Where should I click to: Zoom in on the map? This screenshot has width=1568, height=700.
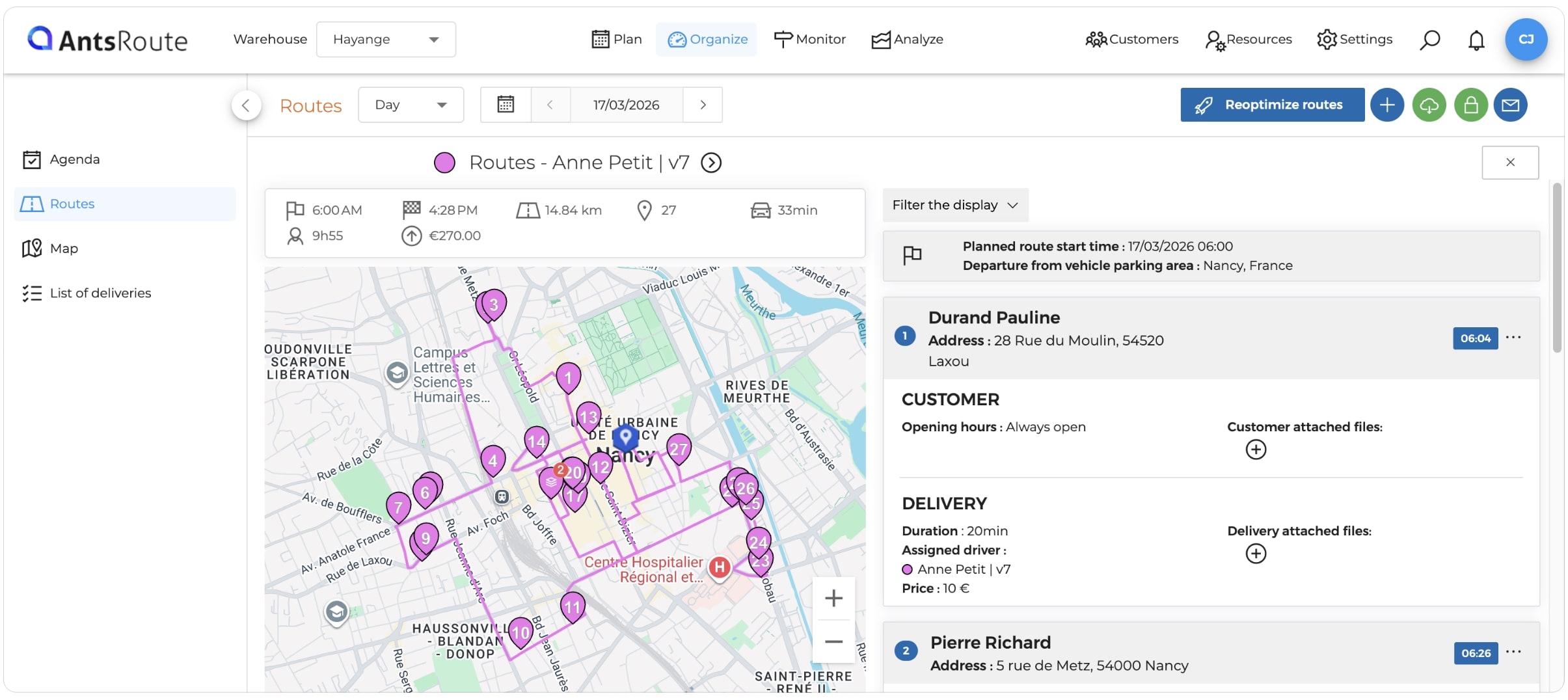[833, 598]
